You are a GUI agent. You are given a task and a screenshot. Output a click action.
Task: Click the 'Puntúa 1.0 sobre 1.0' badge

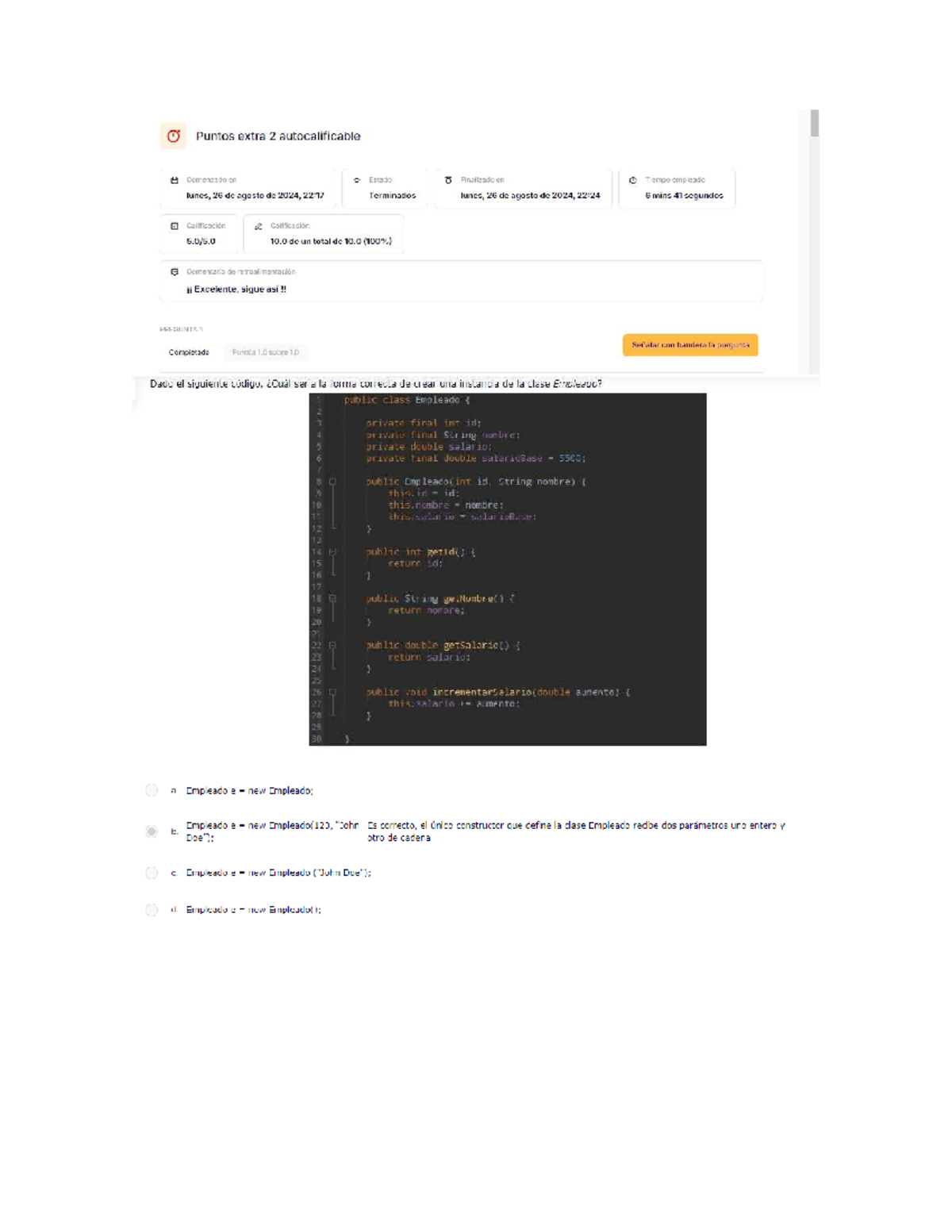click(x=266, y=352)
